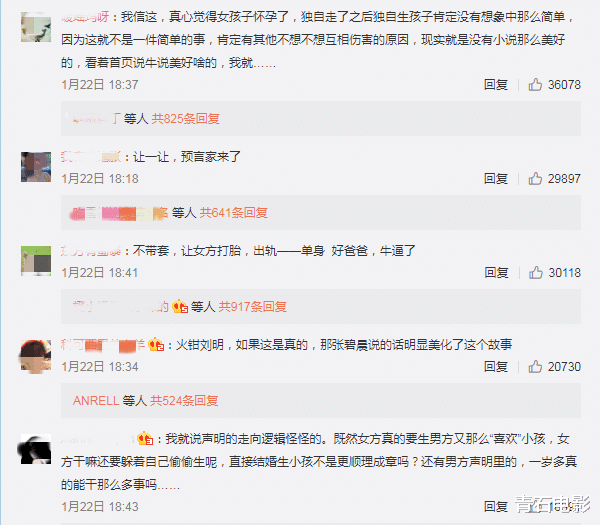Like the comment showing 30118 likes
The width and height of the screenshot is (600, 525).
(x=536, y=272)
